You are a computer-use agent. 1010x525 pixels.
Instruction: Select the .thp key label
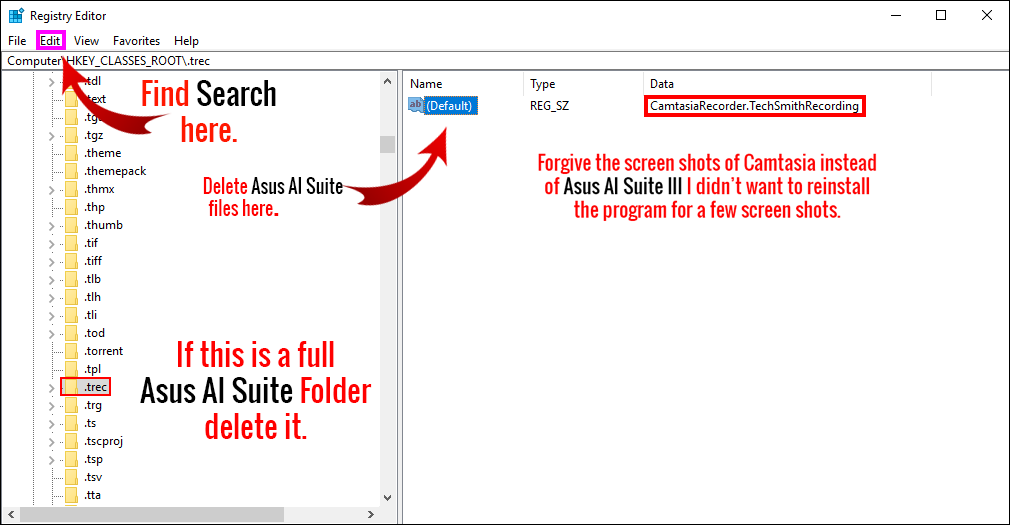(95, 207)
